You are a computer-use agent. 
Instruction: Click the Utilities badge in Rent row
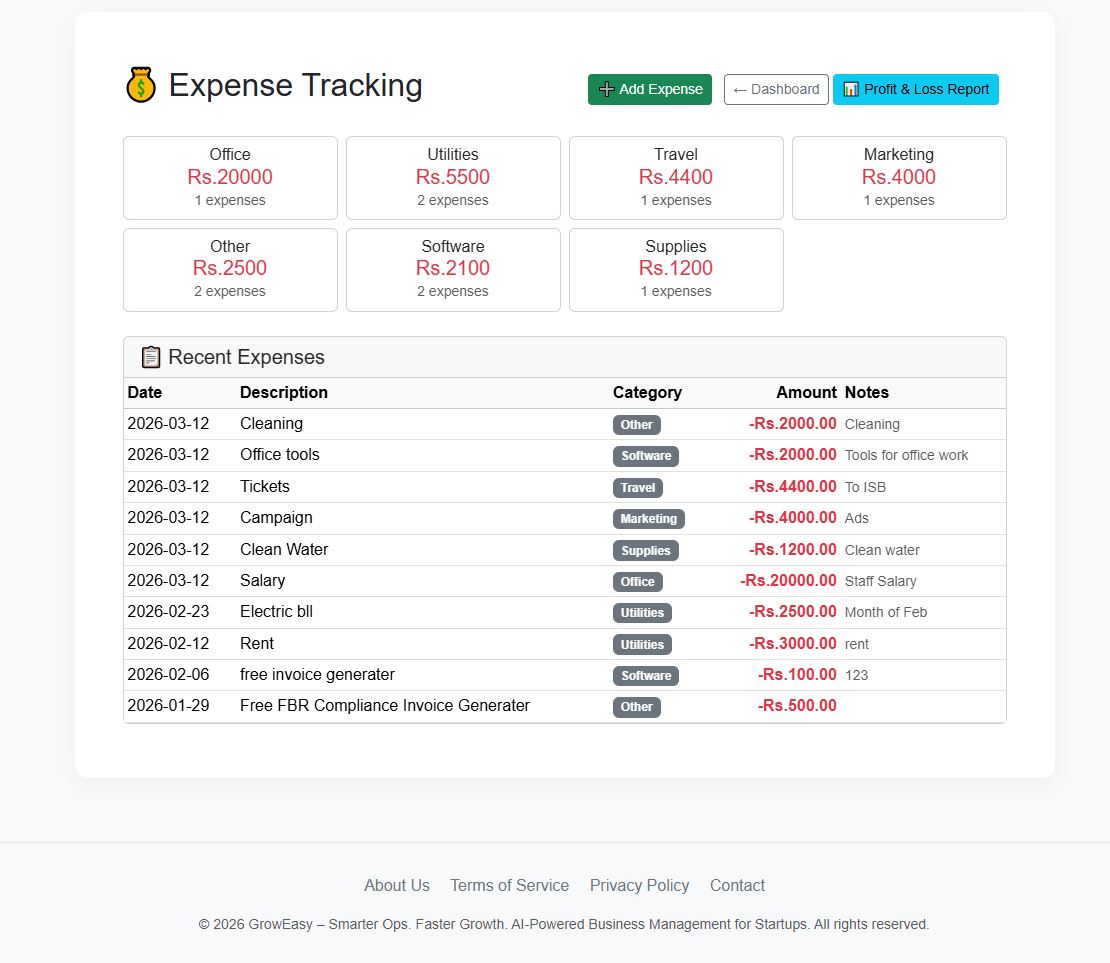coord(642,644)
